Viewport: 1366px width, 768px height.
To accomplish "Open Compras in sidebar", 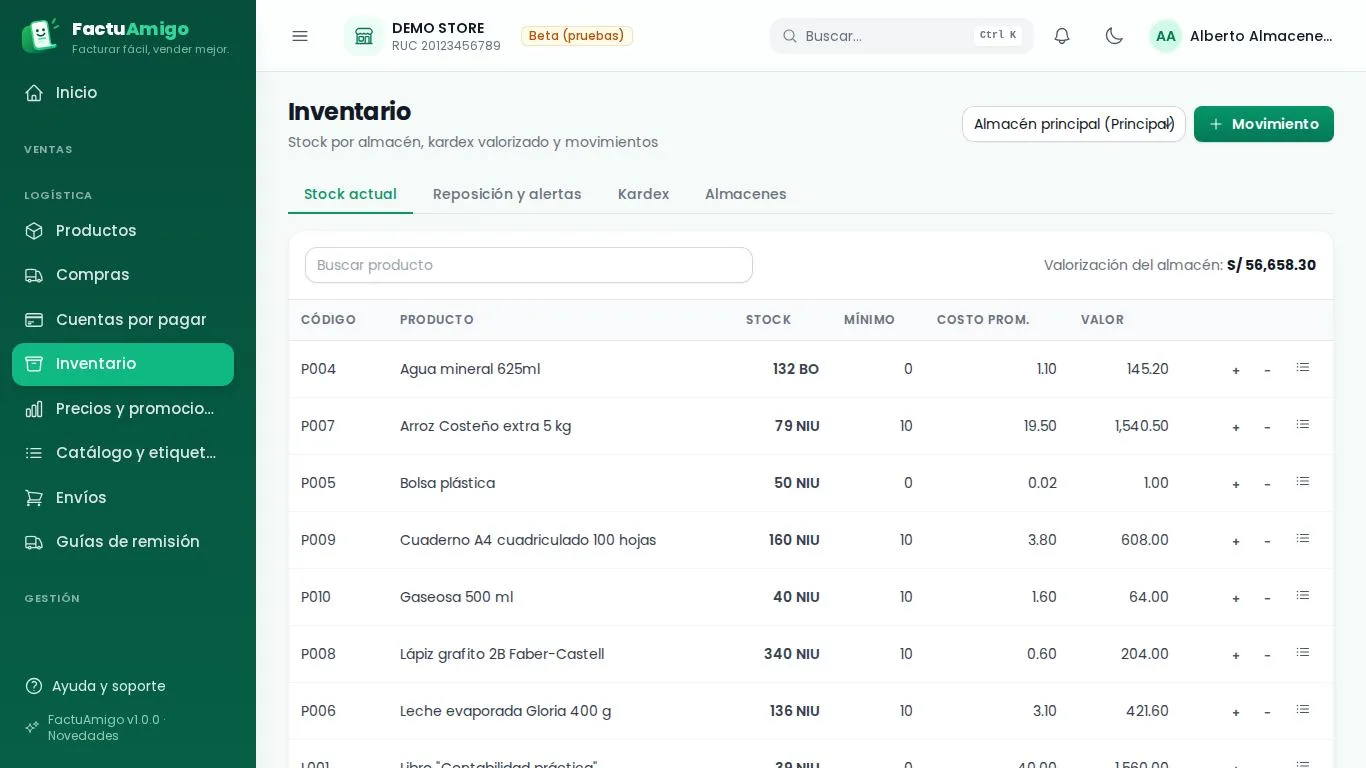I will click(123, 275).
